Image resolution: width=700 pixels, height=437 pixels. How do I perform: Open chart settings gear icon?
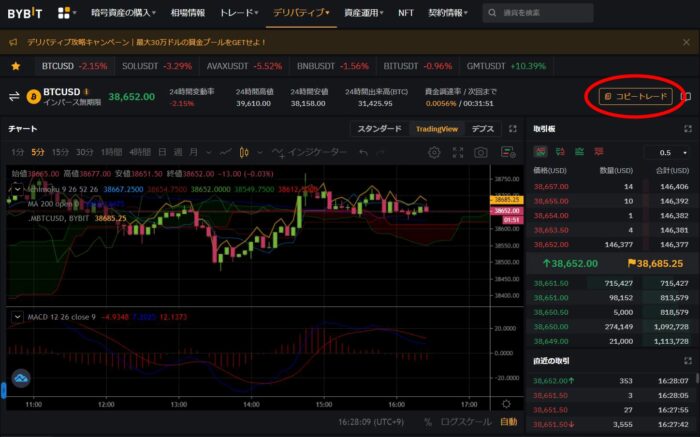[434, 153]
